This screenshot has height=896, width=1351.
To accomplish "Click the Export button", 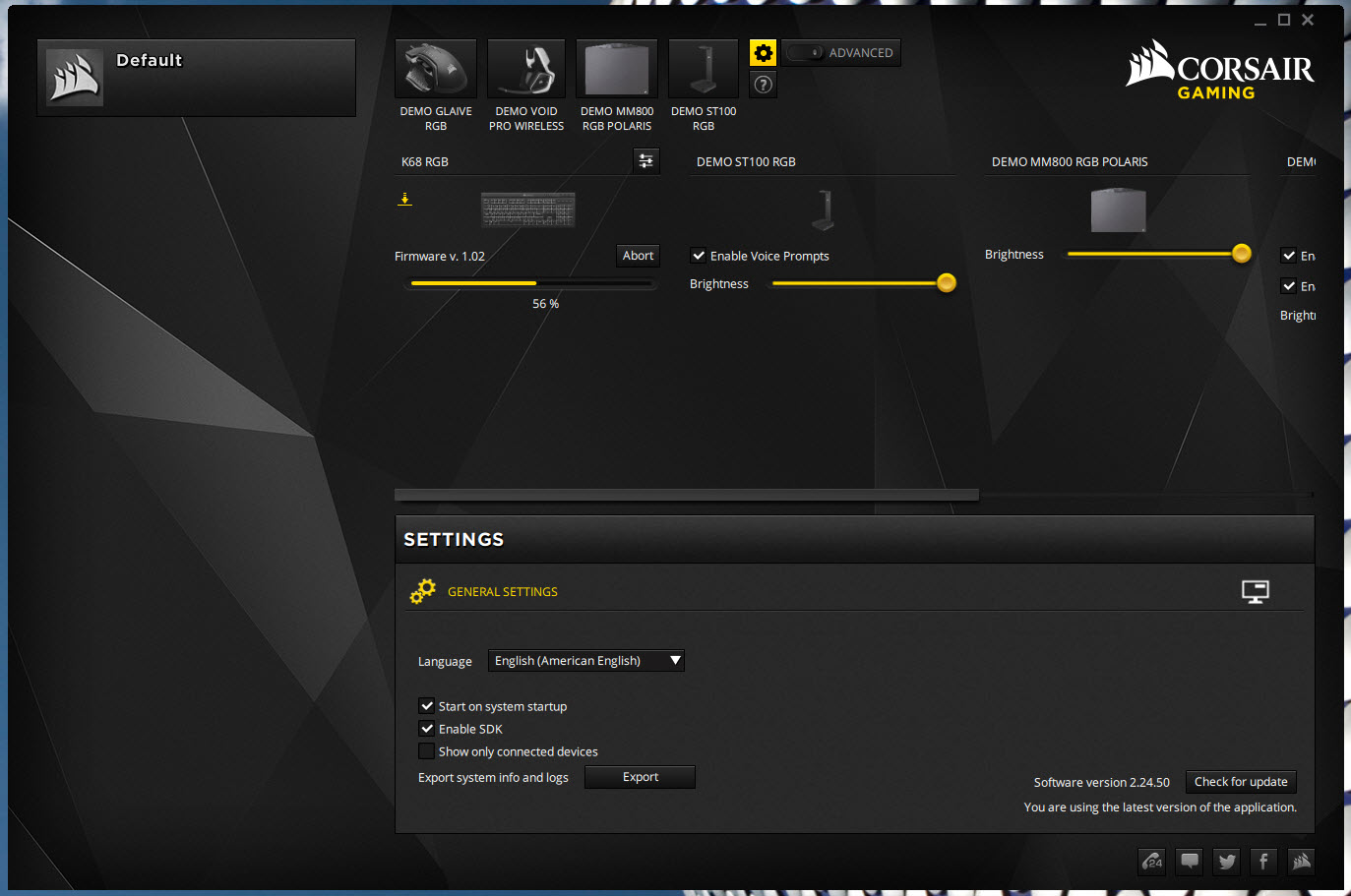I will tap(641, 777).
